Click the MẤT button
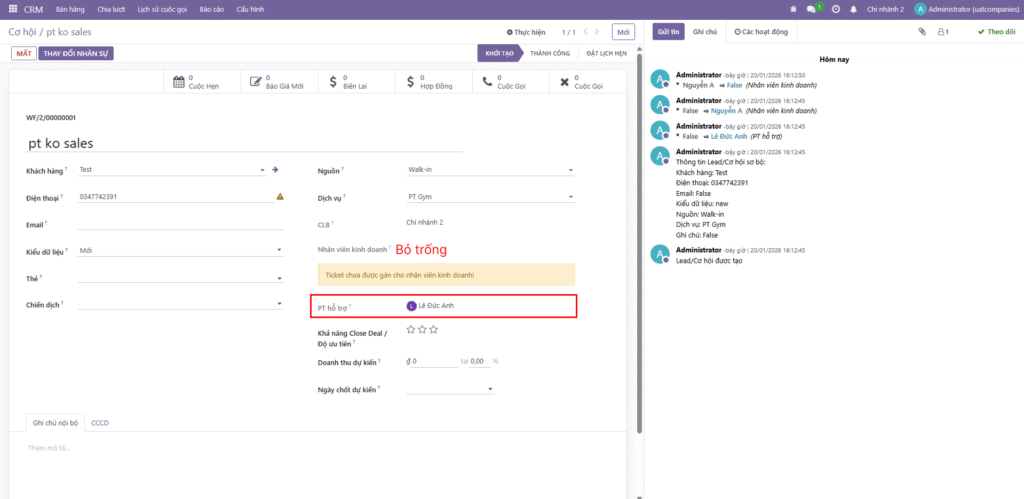The width and height of the screenshot is (1024, 499). [x=24, y=54]
